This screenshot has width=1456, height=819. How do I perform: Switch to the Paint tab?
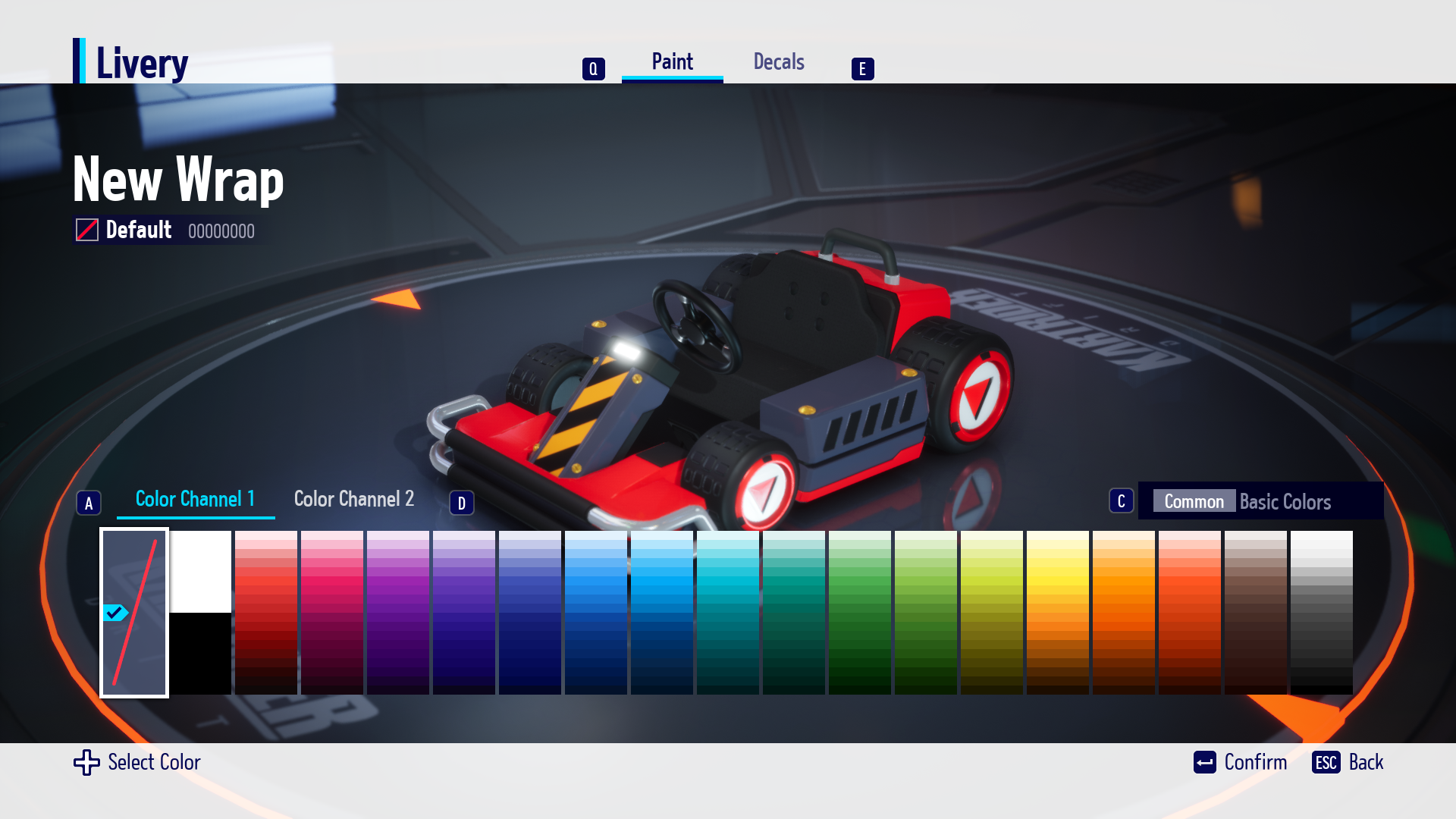tap(672, 62)
